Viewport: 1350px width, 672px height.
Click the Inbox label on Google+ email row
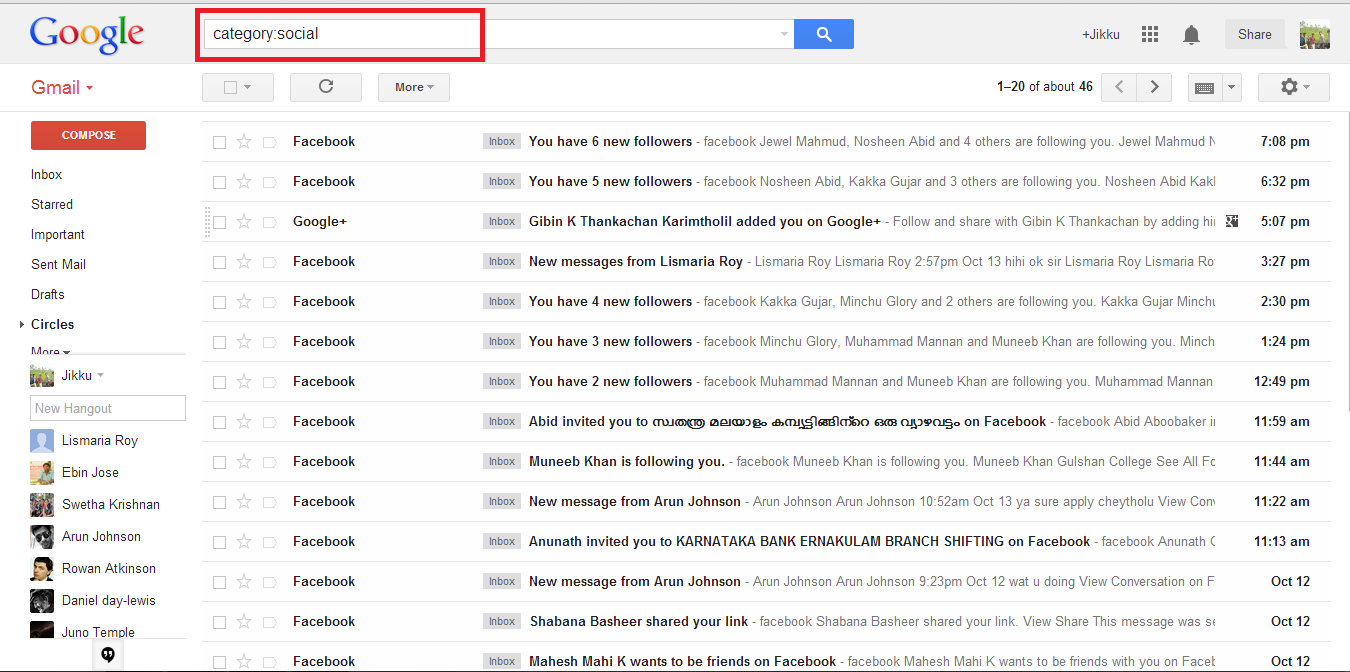tap(502, 222)
